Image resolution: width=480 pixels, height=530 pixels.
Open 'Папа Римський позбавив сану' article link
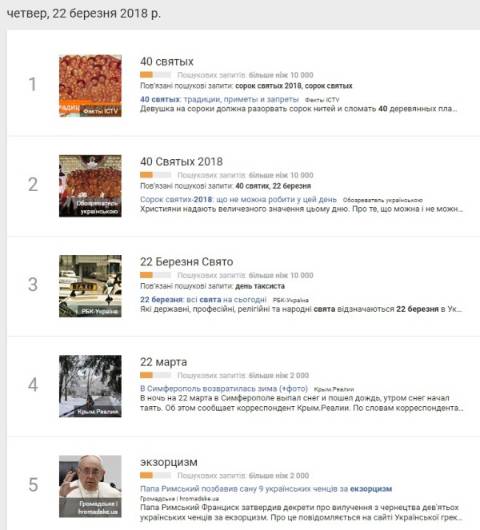(x=266, y=489)
